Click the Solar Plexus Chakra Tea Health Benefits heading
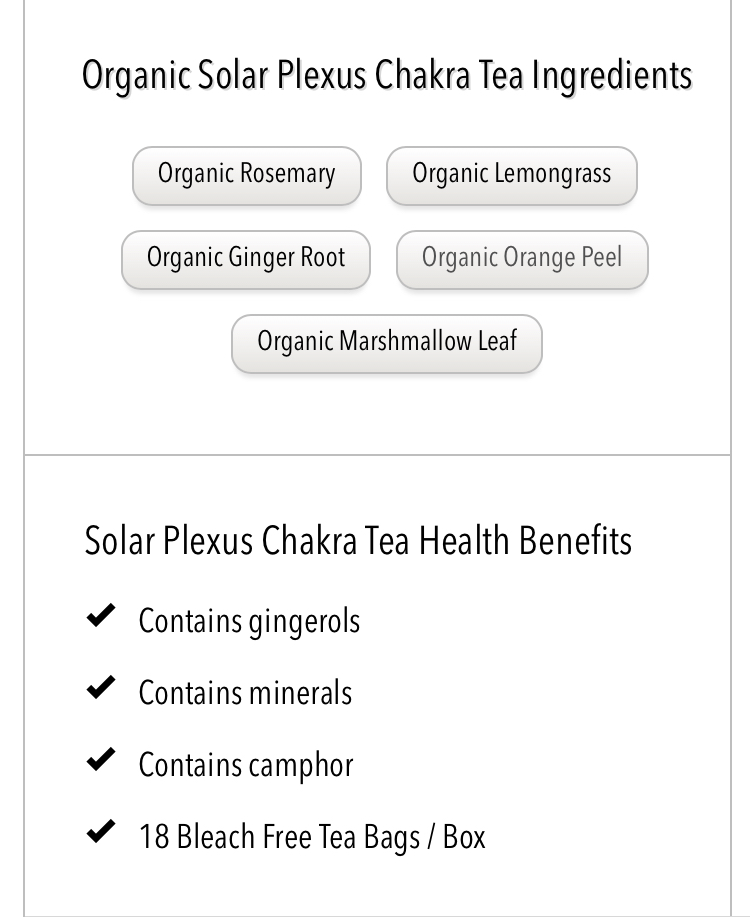750x917 pixels. pos(358,540)
